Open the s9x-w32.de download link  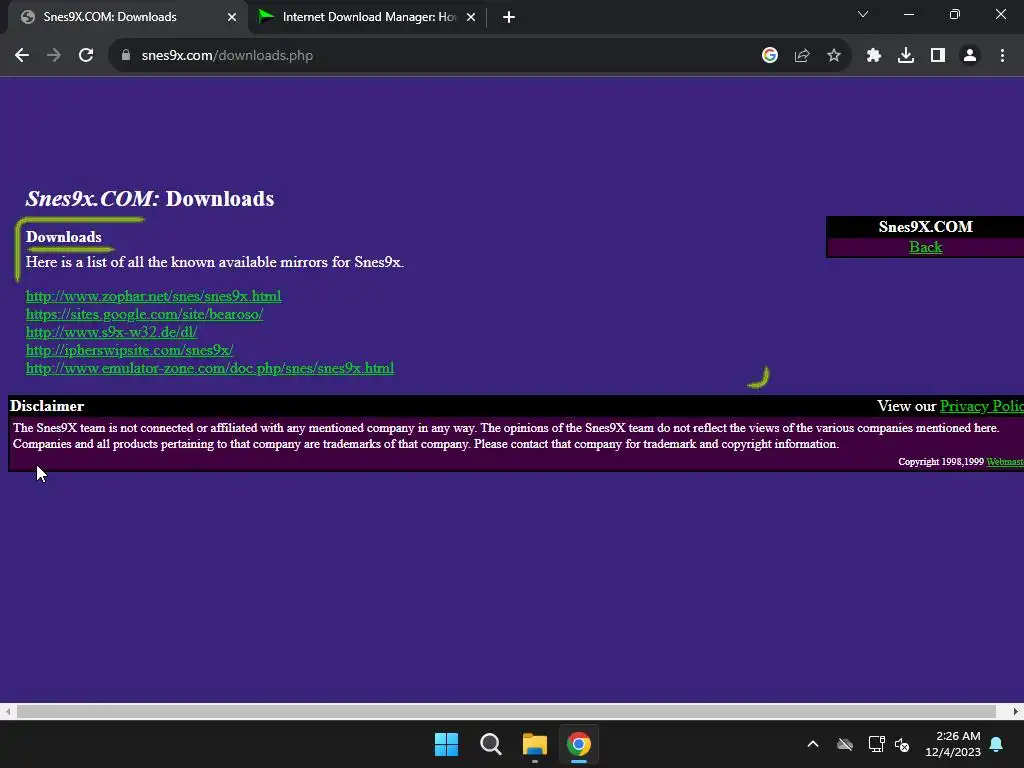click(112, 332)
